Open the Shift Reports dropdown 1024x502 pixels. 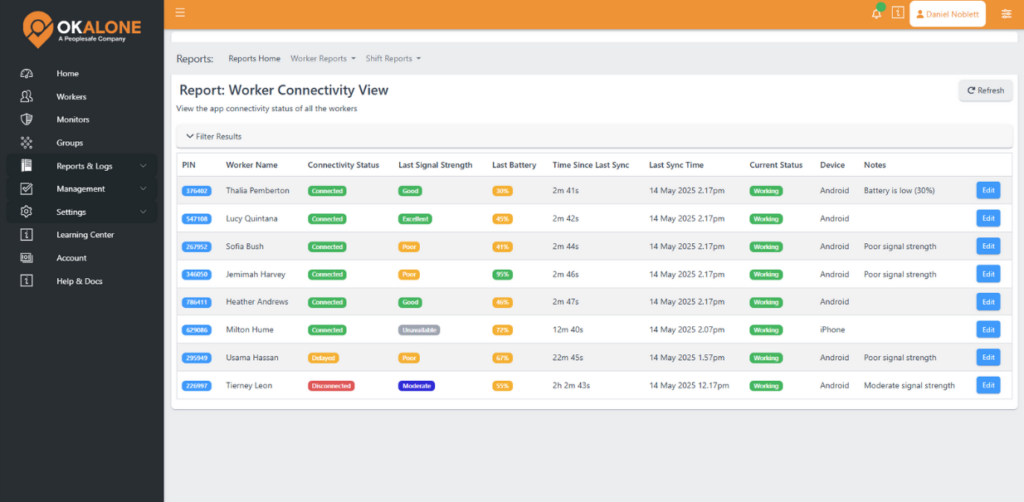click(393, 59)
